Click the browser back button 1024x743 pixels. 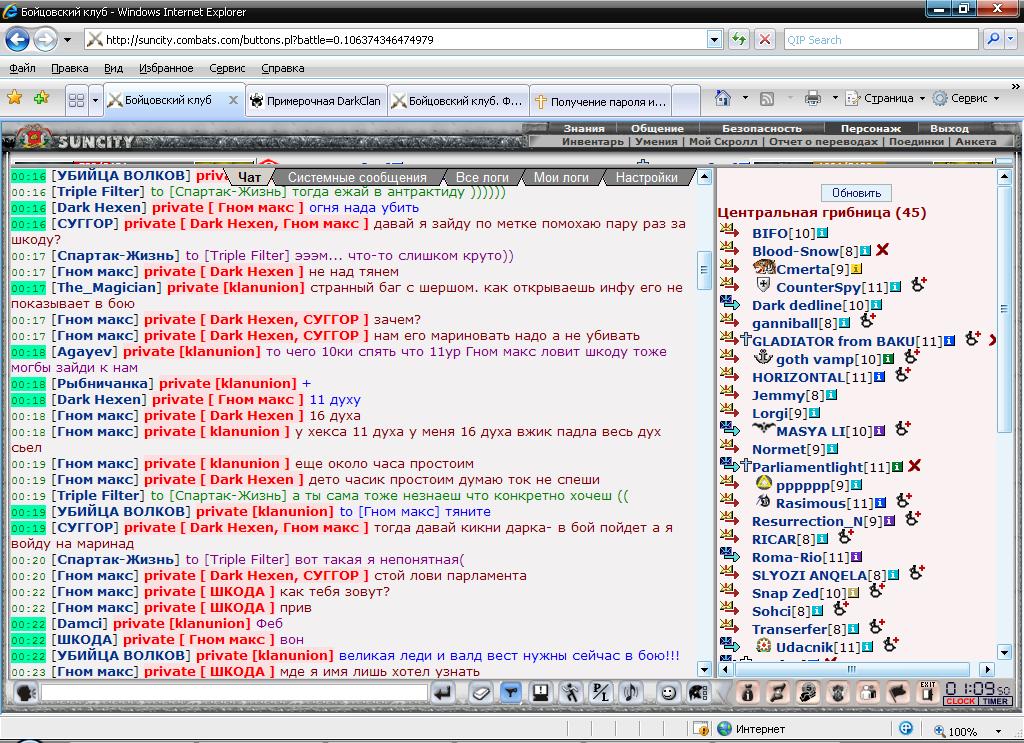(x=18, y=39)
